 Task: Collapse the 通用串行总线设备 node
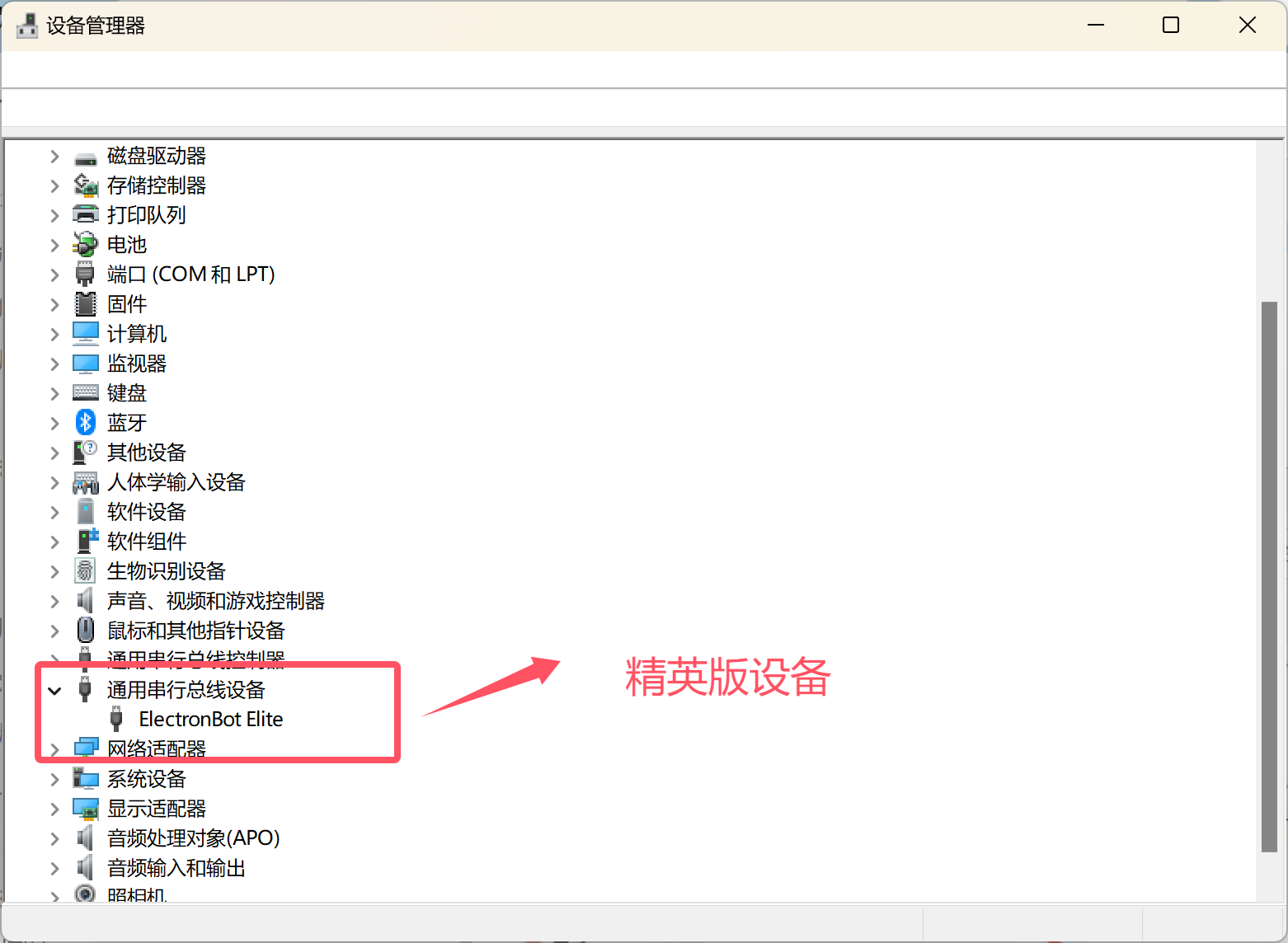[54, 691]
